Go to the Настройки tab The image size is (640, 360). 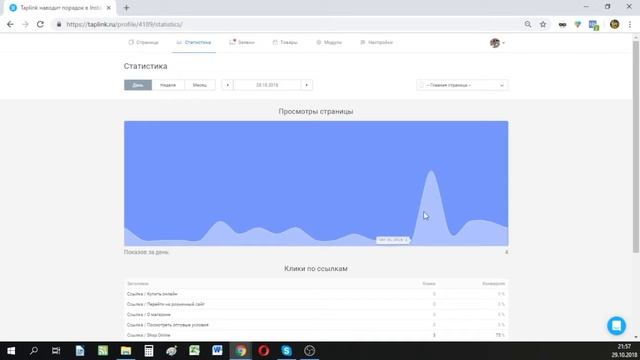pyautogui.click(x=376, y=42)
